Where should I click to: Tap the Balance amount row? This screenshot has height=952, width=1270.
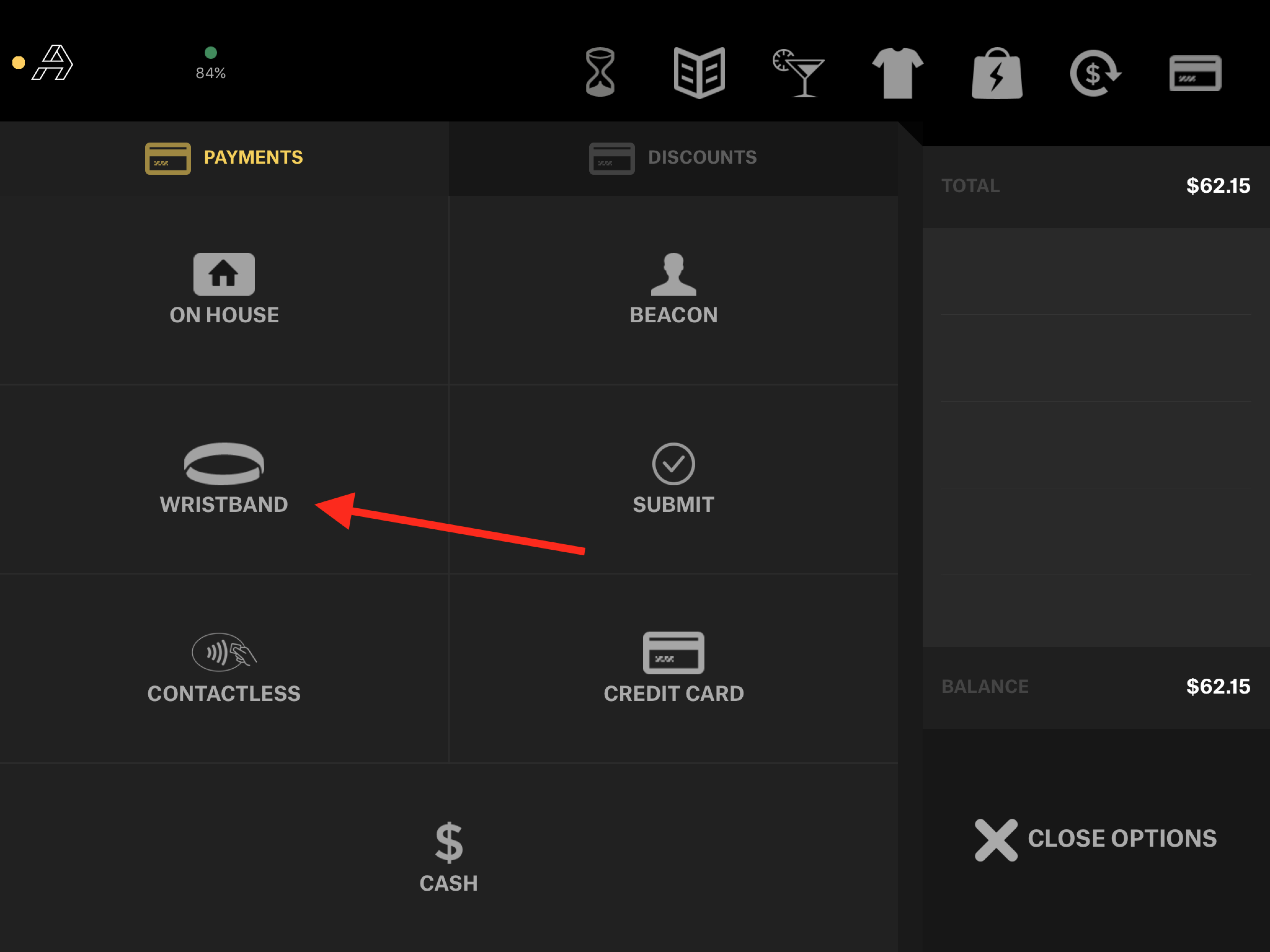click(1095, 687)
